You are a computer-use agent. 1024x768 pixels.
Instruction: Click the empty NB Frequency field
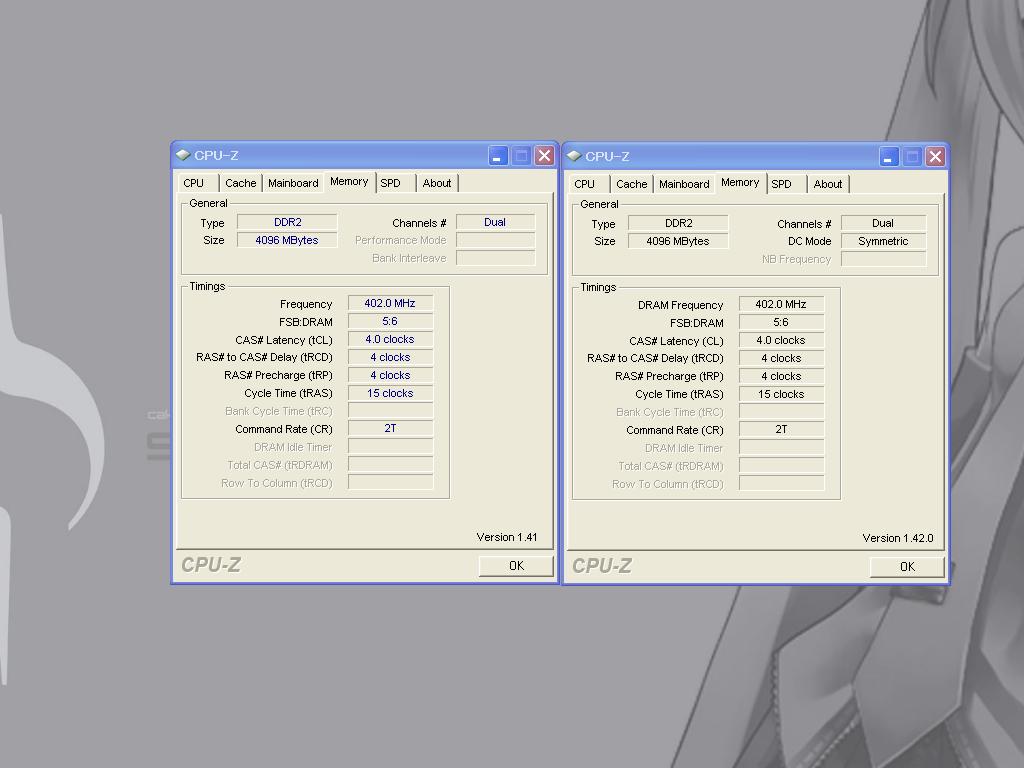[x=884, y=260]
